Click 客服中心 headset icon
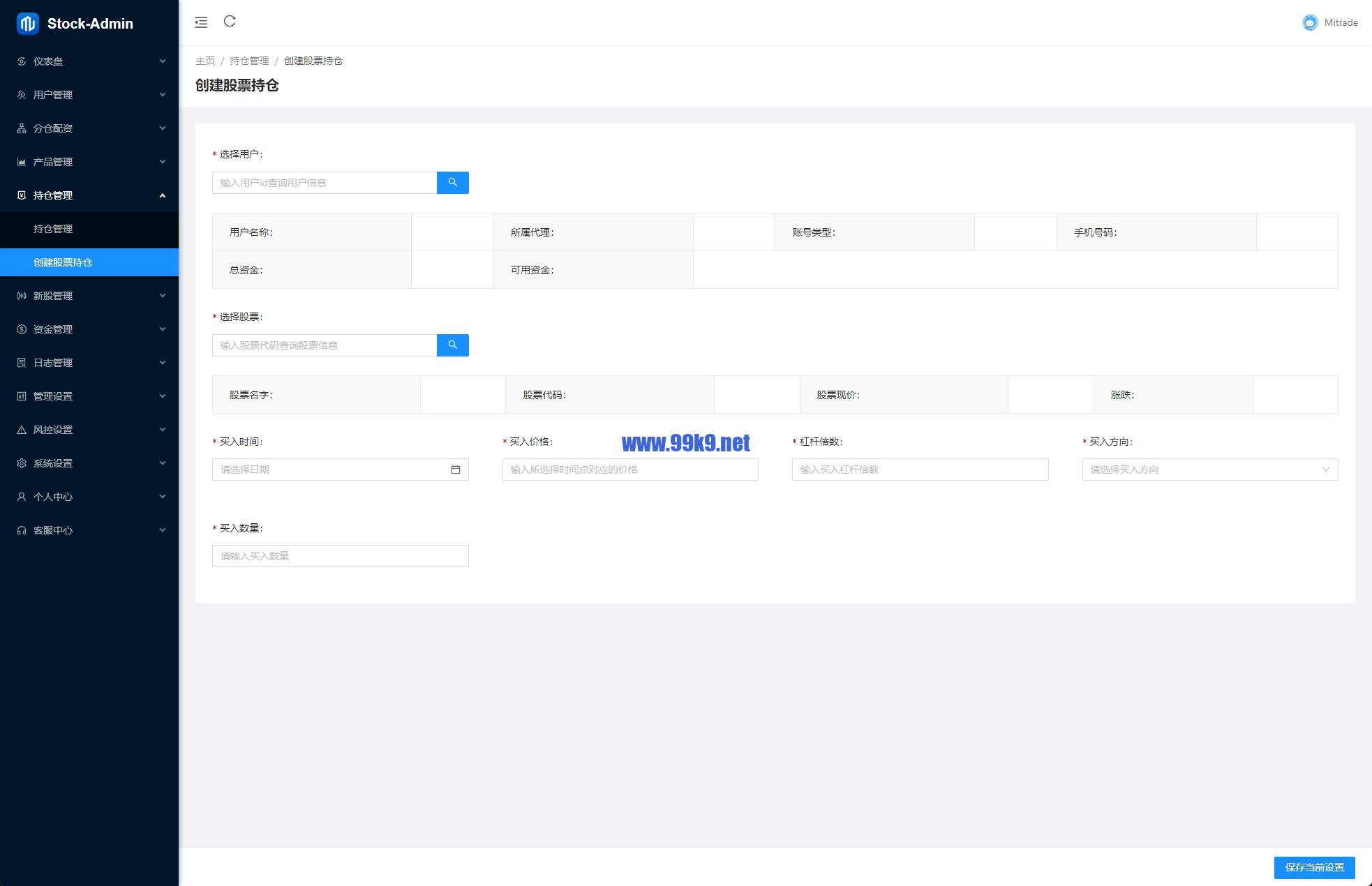 point(22,530)
